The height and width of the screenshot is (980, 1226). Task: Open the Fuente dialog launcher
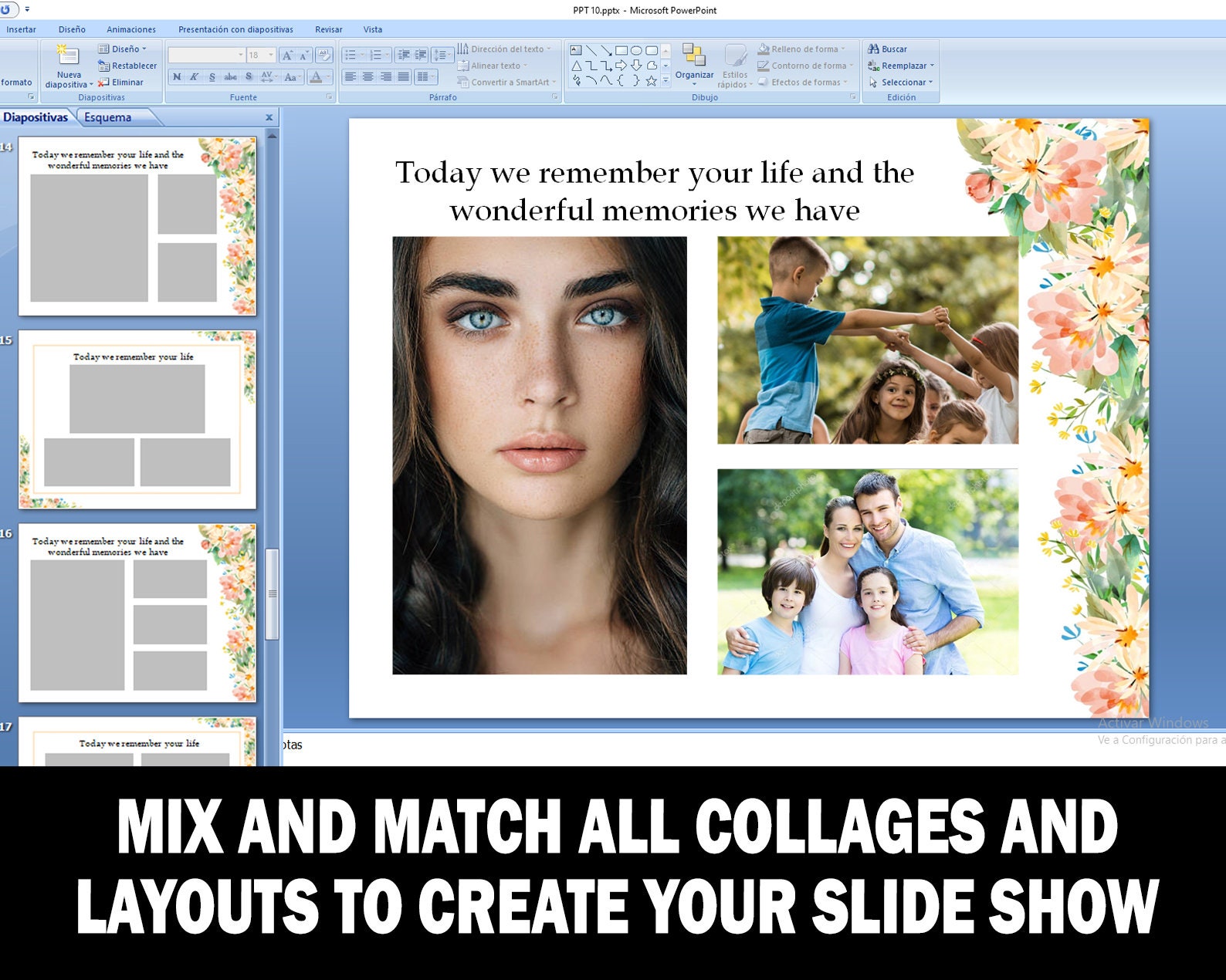coord(330,97)
